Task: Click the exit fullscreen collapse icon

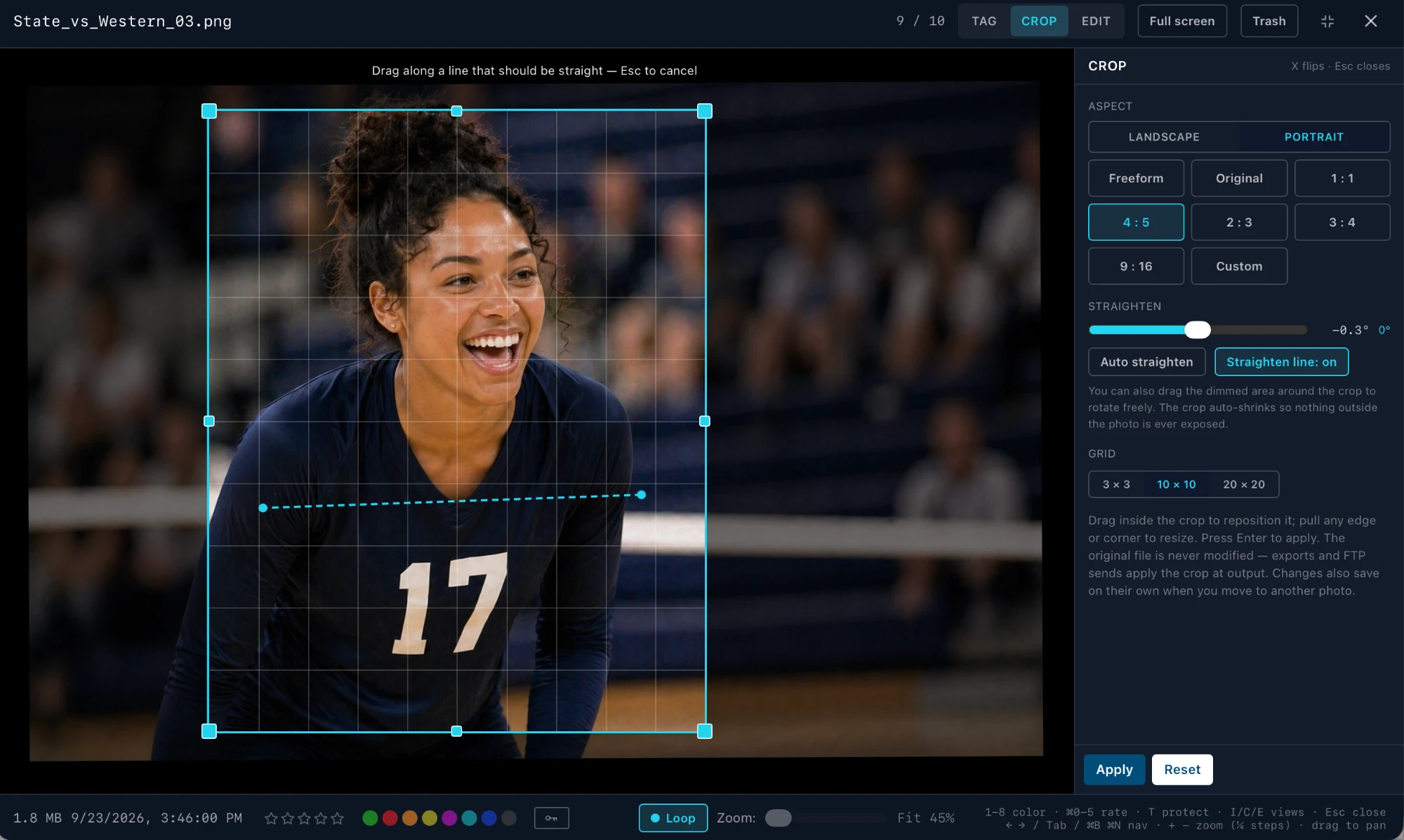Action: coord(1327,21)
